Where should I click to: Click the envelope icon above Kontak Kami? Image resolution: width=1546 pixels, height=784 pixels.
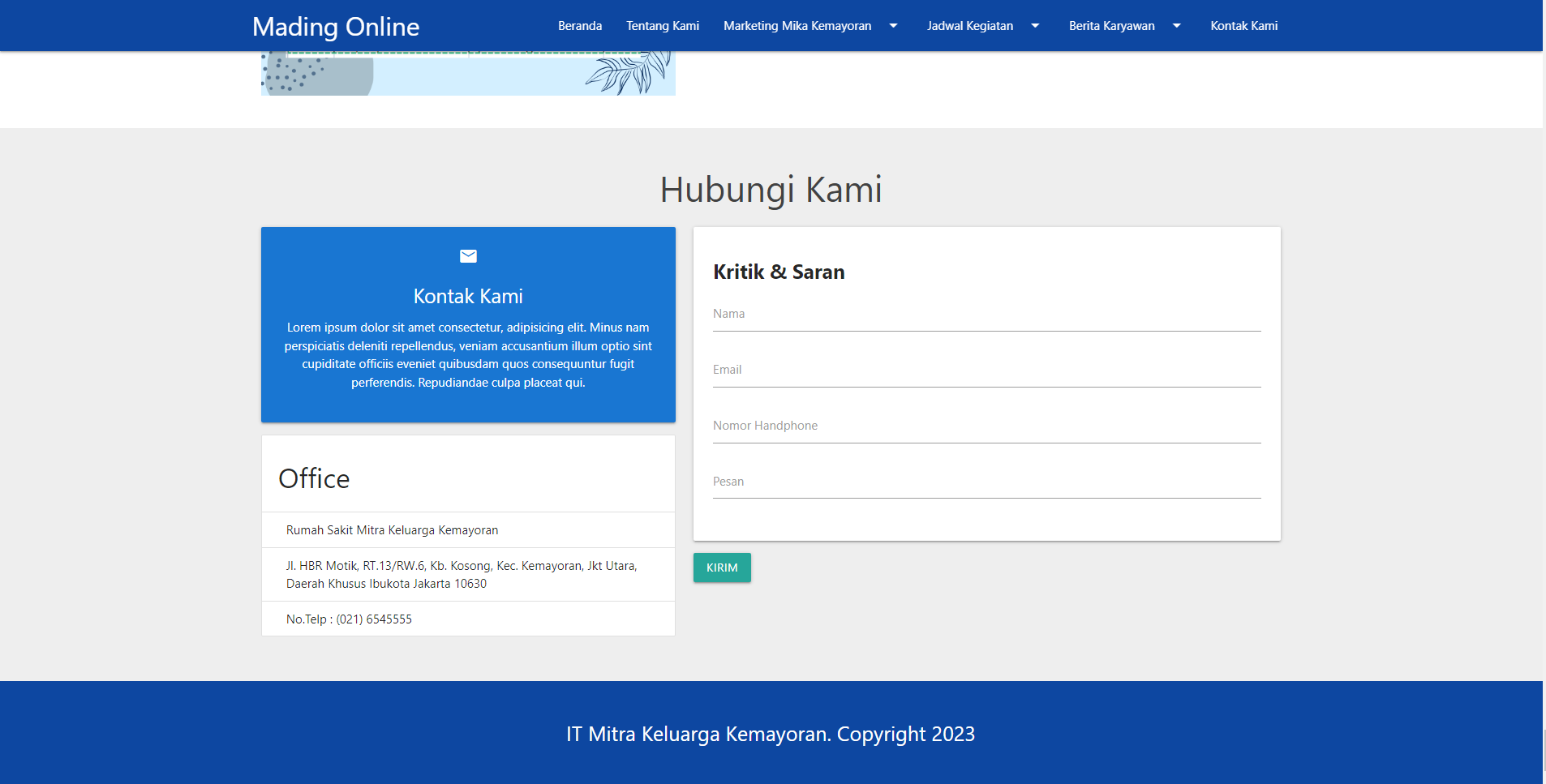pos(468,256)
